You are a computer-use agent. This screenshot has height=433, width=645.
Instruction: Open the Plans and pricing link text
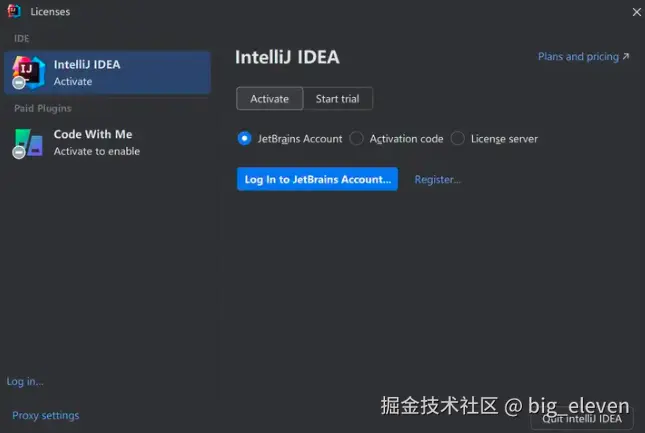578,57
